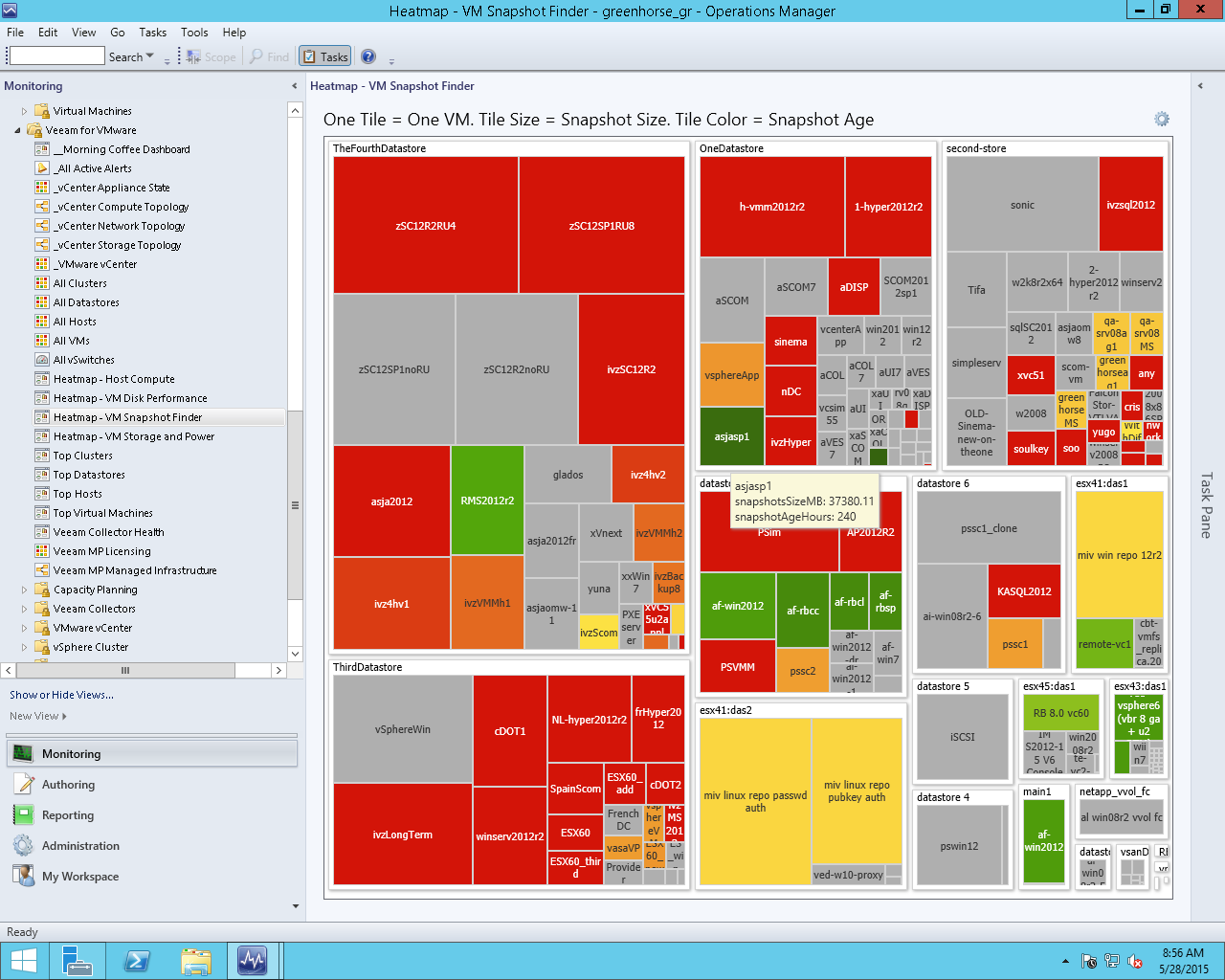Image resolution: width=1225 pixels, height=980 pixels.
Task: Collapse the Monitoring navigation pane chevron
Action: [x=294, y=86]
